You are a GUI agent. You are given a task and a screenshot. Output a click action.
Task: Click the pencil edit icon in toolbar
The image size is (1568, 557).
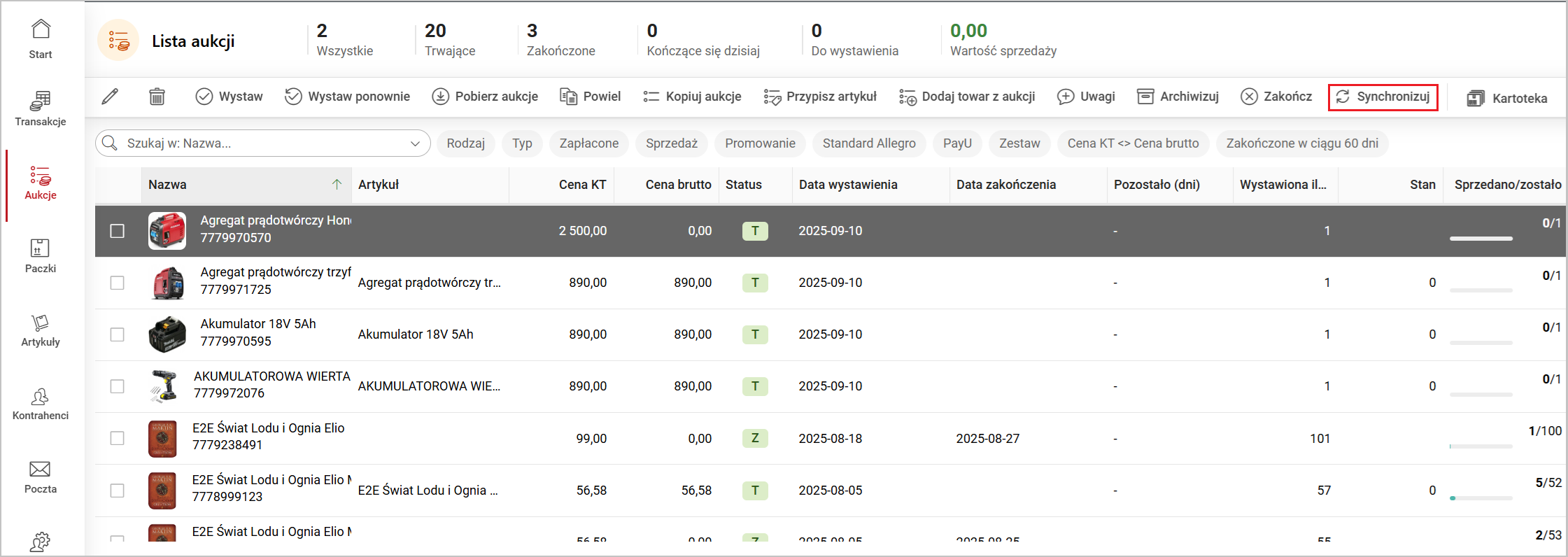pyautogui.click(x=110, y=97)
